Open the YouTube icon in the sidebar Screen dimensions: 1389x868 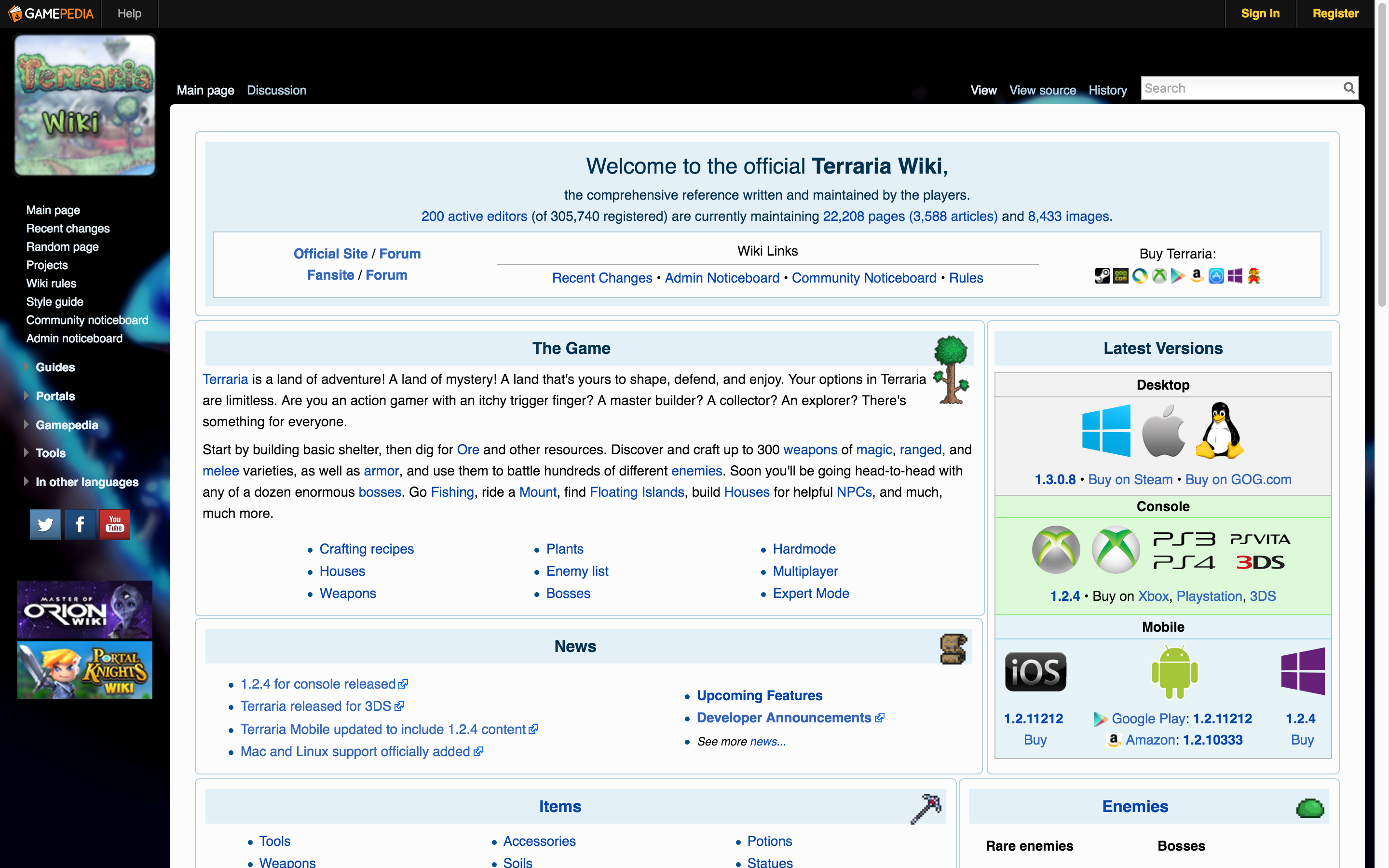coord(115,525)
